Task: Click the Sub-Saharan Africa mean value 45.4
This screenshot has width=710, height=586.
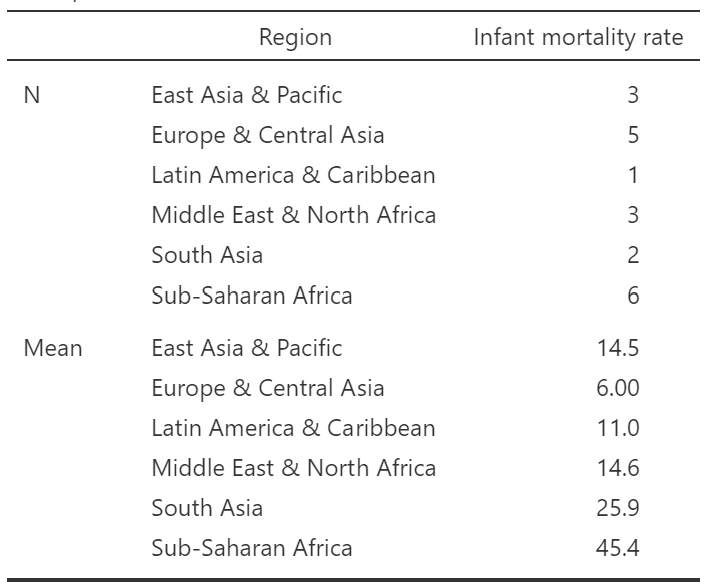Action: coord(617,548)
